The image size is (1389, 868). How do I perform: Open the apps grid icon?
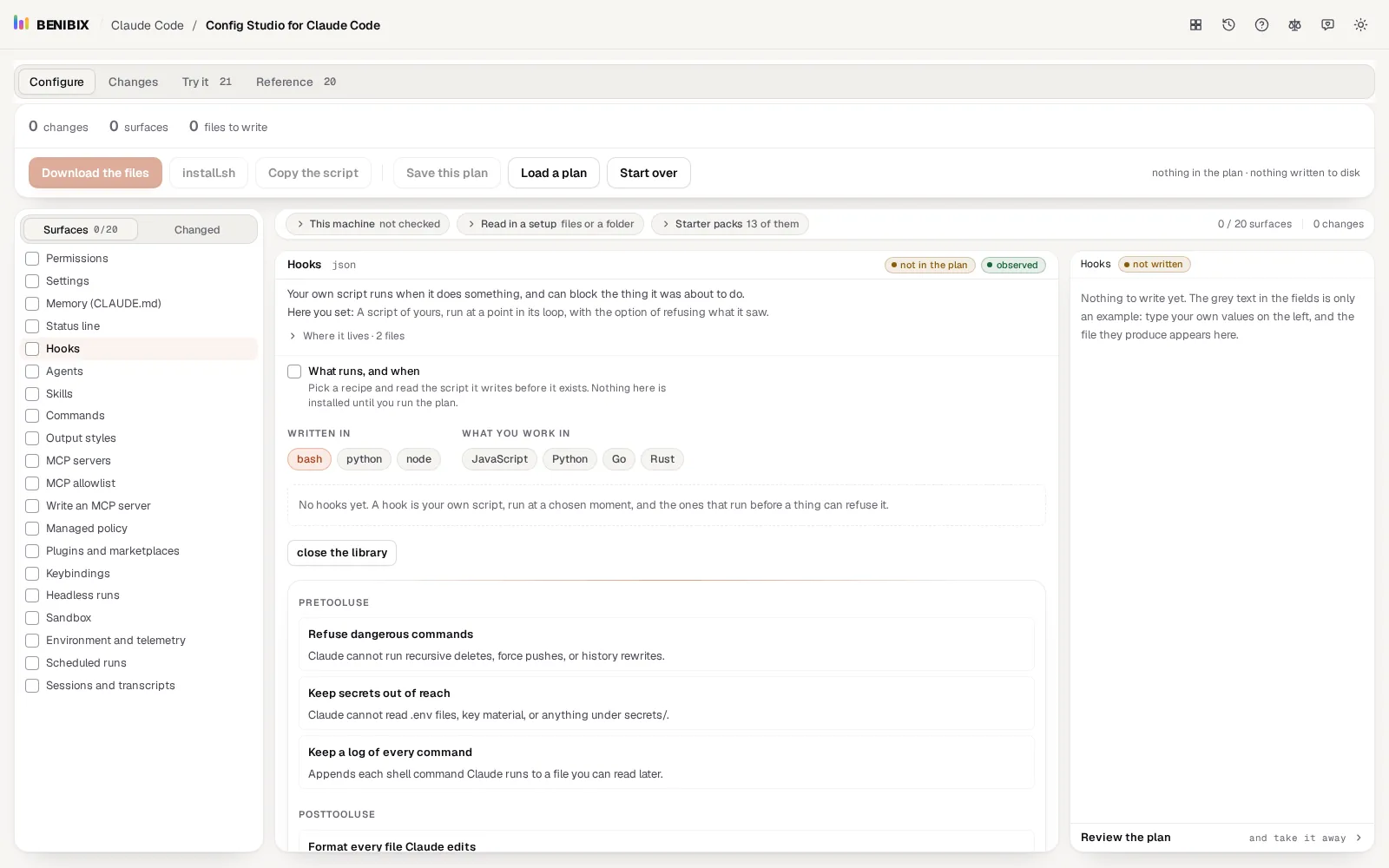(1195, 25)
